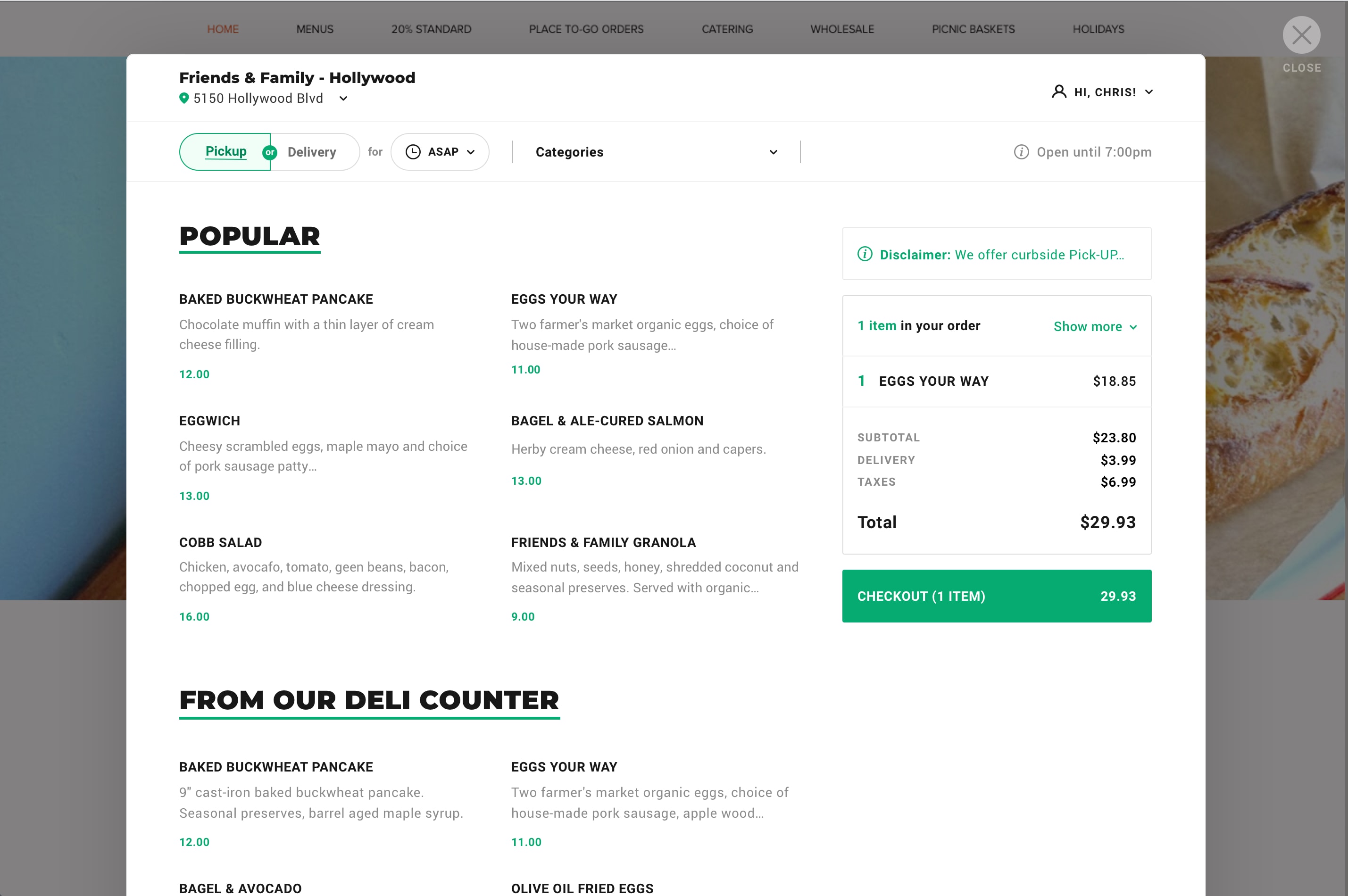
Task: Open the Menus navigation item
Action: tap(314, 29)
